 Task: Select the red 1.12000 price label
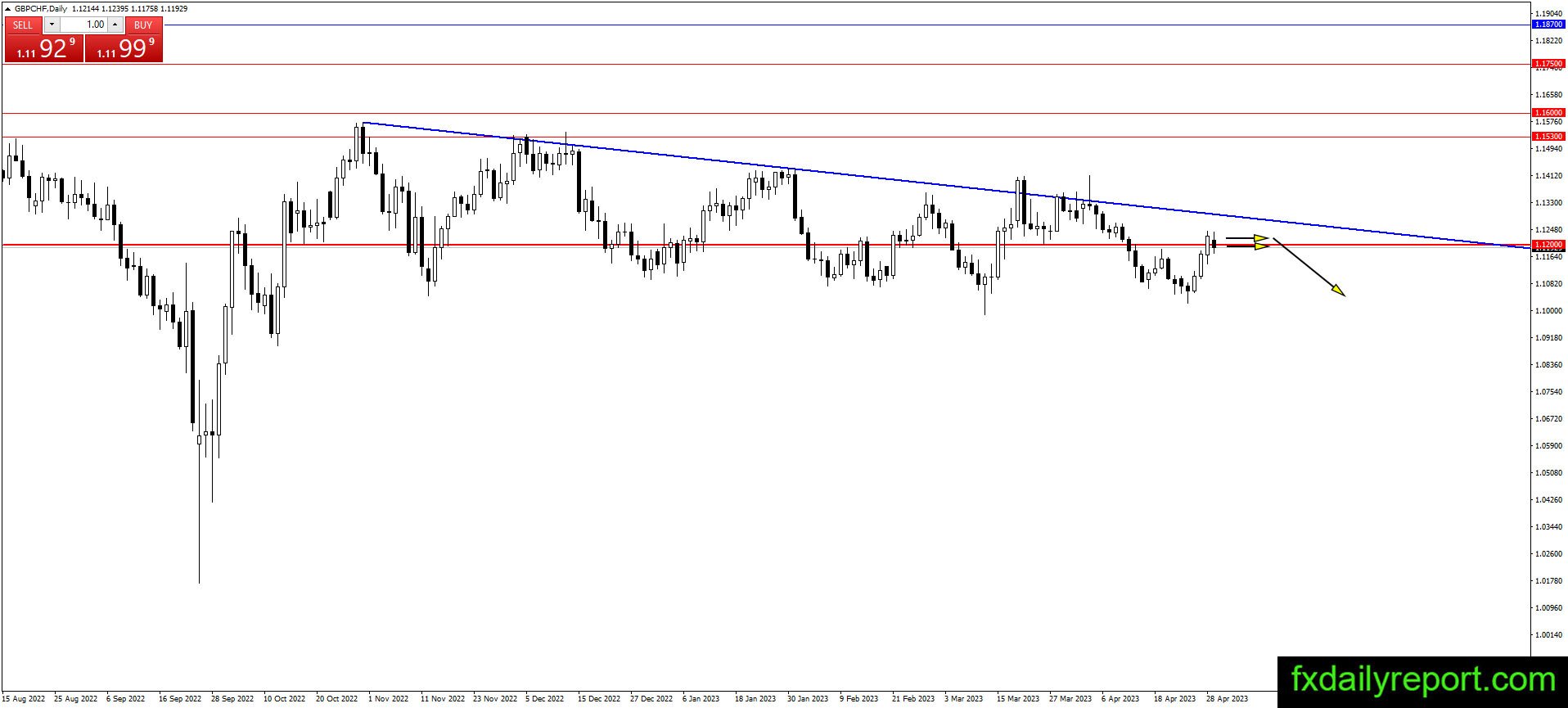click(1548, 245)
